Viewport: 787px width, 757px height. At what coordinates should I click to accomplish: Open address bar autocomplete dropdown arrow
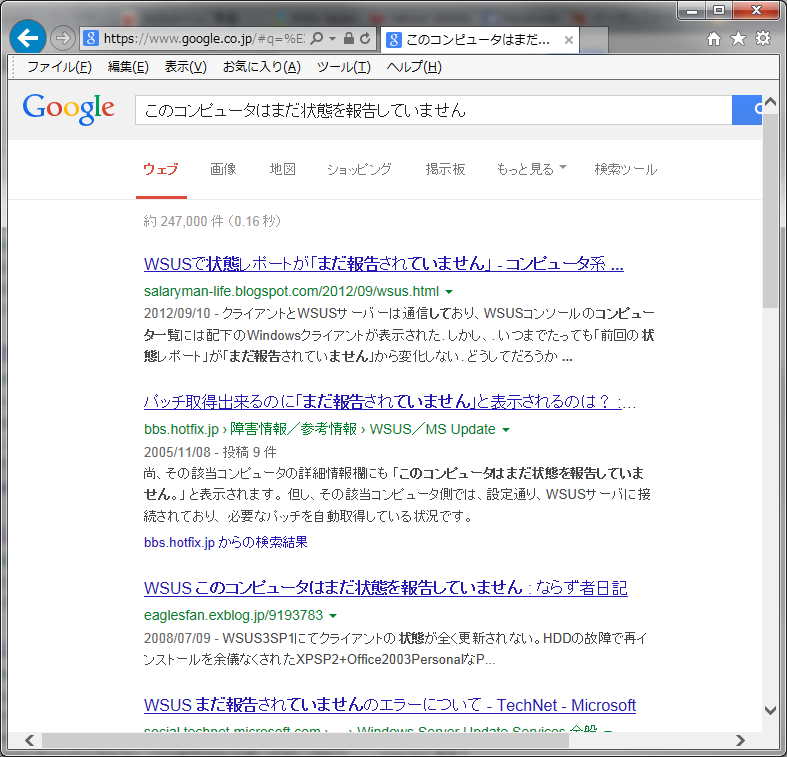332,38
